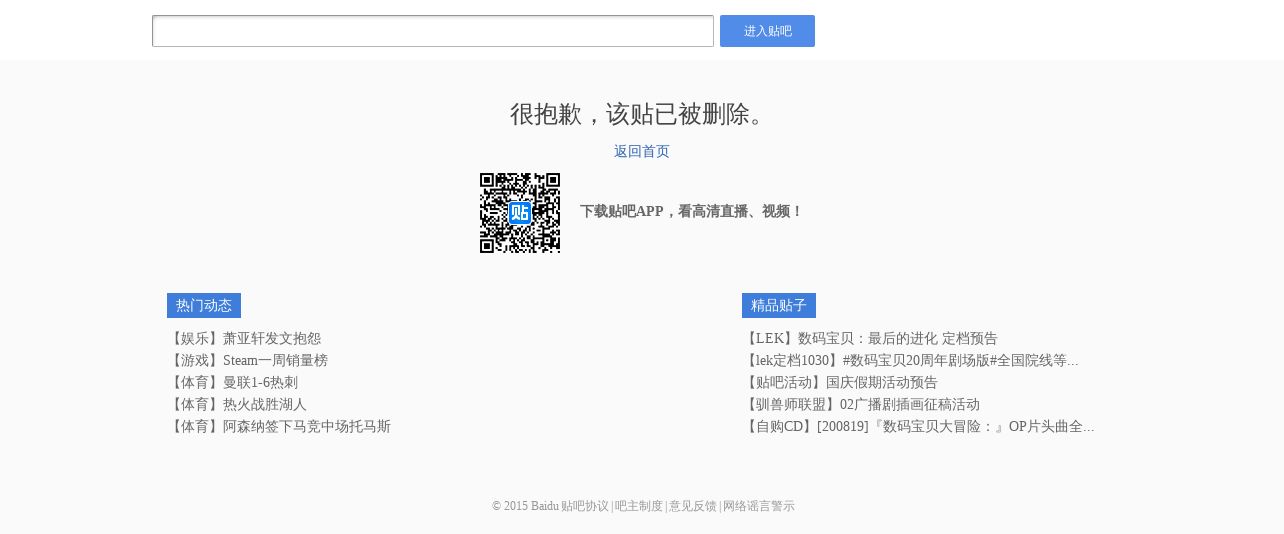Open 【体育】阿森纳签下马竞中场托马斯 post
The width and height of the screenshot is (1284, 534).
279,426
